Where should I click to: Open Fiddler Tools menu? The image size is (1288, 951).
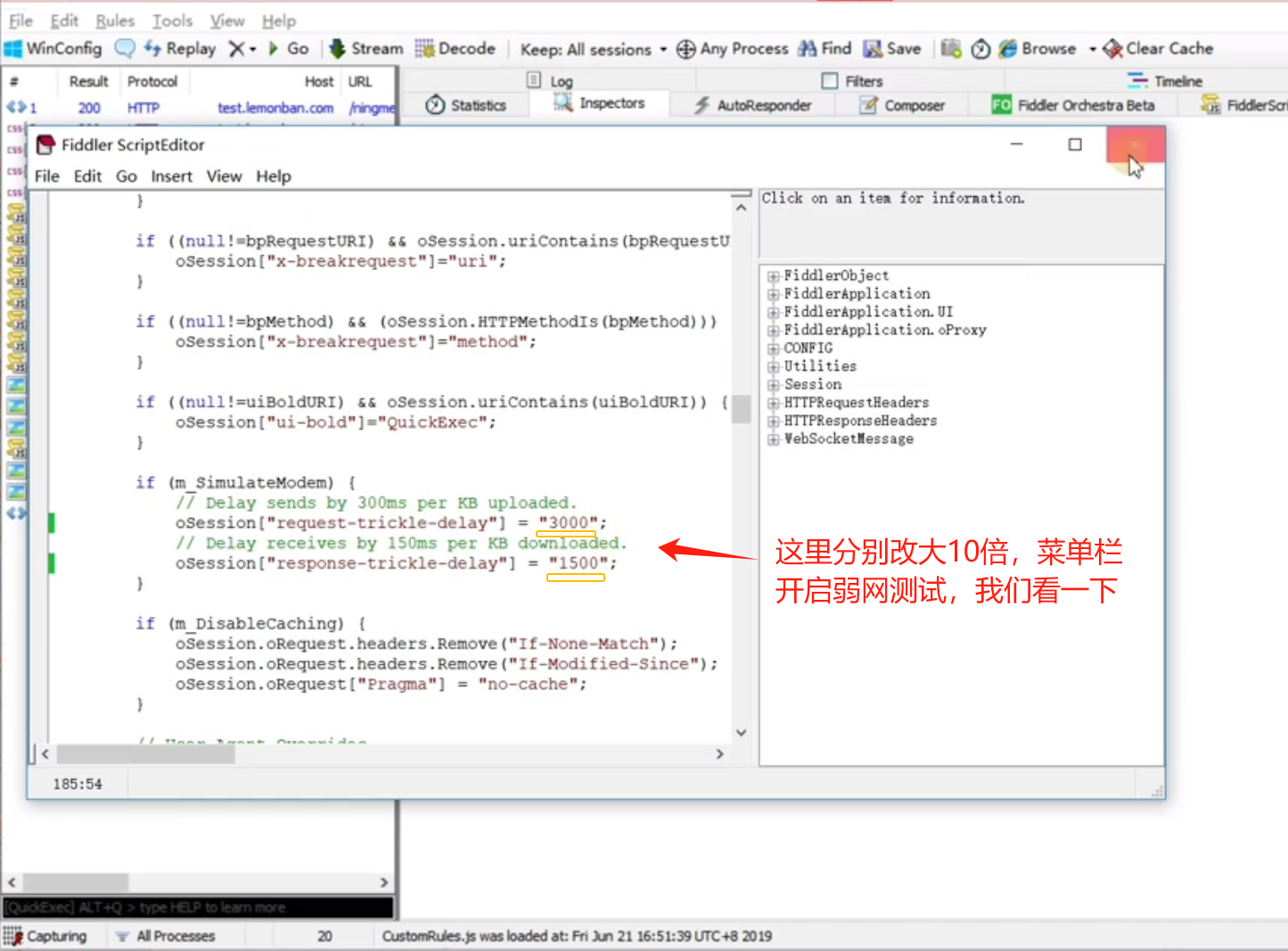(x=172, y=20)
